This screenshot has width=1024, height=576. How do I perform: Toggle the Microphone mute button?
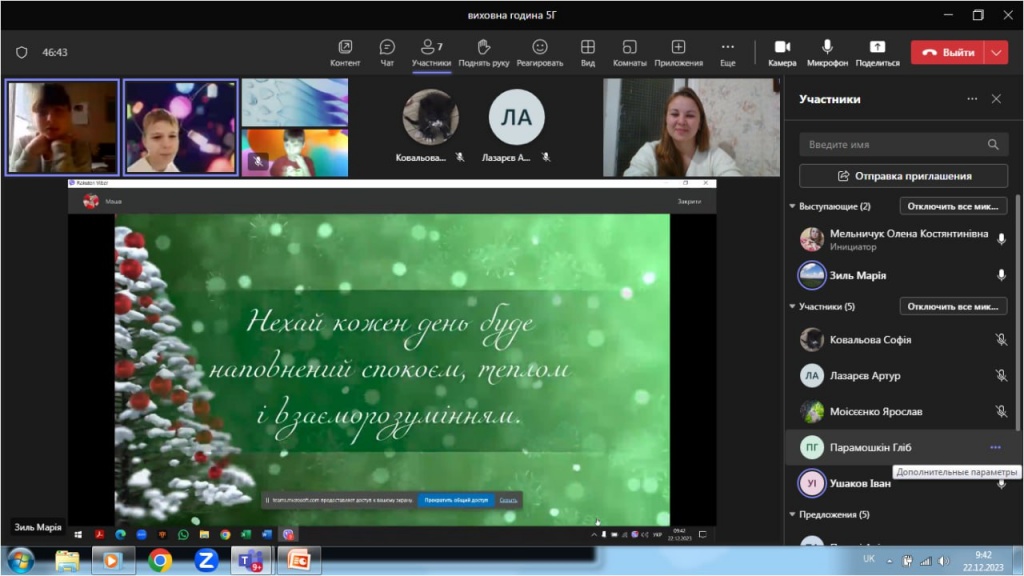827,47
